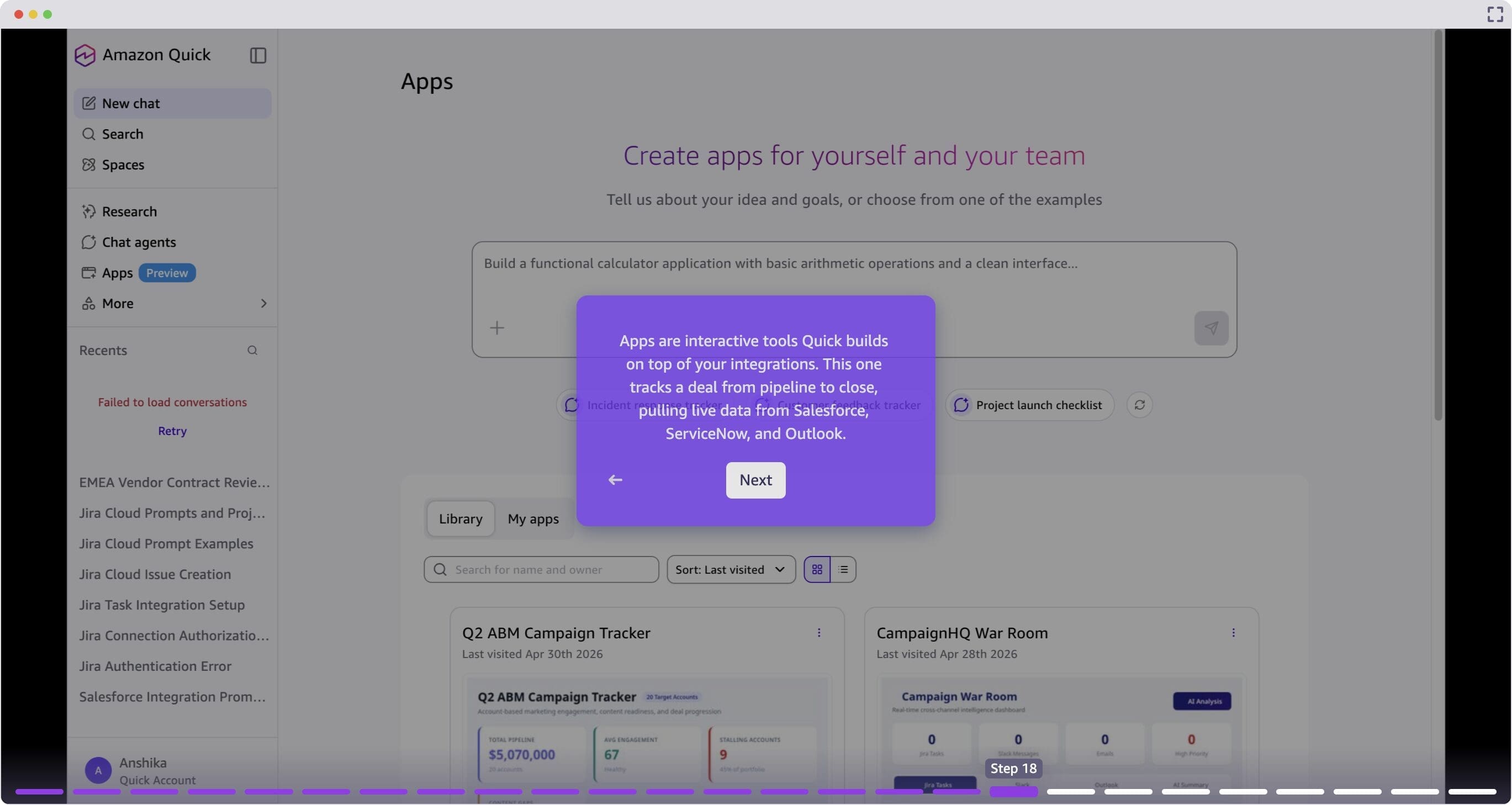Image resolution: width=1512 pixels, height=805 pixels.
Task: Open Search in the sidebar
Action: [172, 134]
